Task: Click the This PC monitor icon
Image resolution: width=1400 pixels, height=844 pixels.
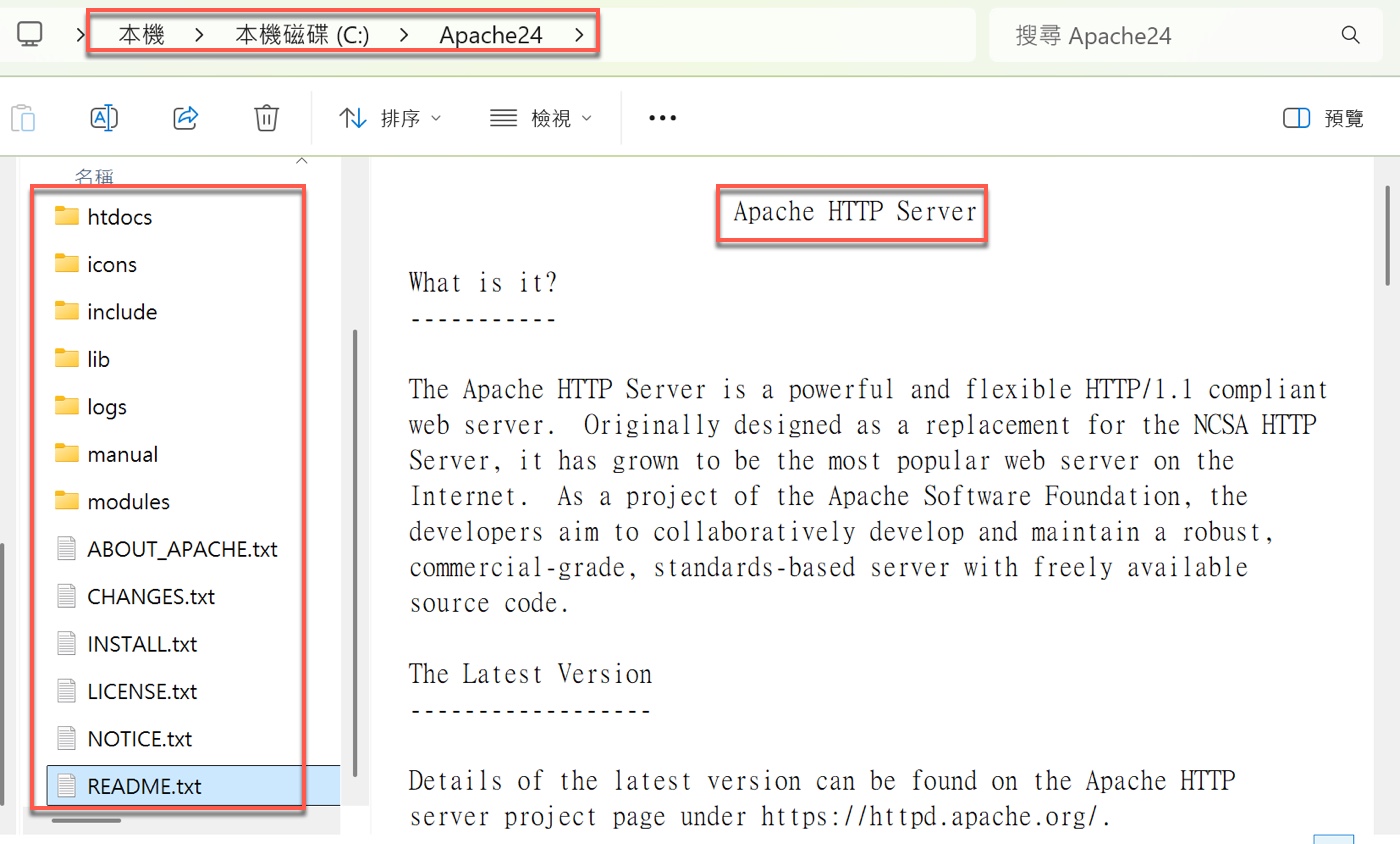Action: tap(30, 35)
